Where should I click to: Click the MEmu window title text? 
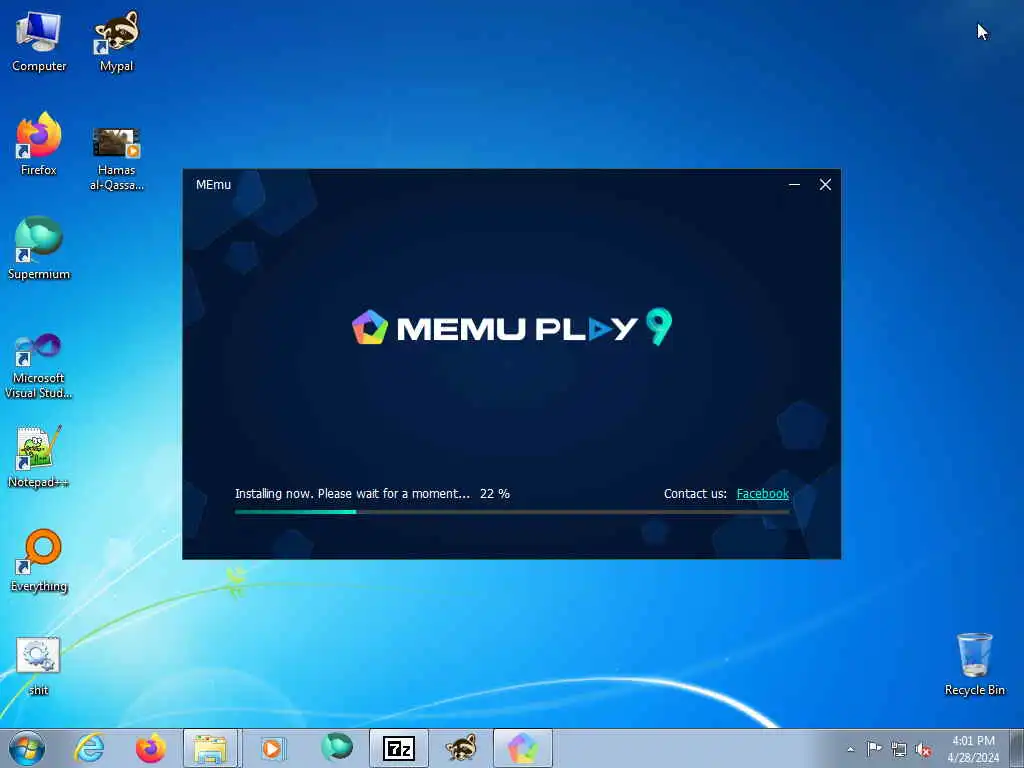(x=214, y=185)
